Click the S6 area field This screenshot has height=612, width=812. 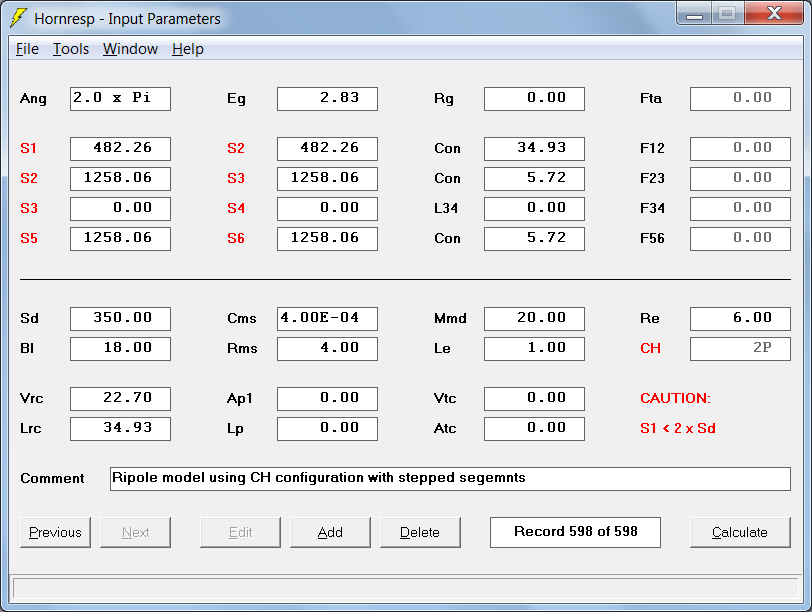[x=327, y=239]
